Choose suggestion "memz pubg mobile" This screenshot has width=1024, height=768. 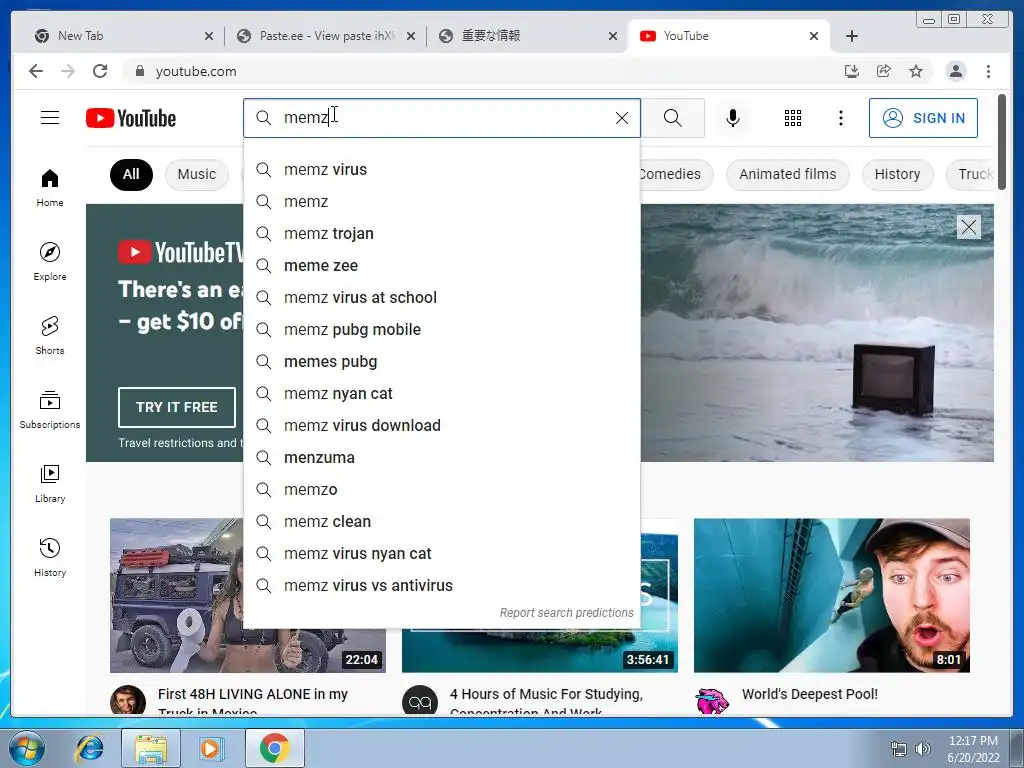coord(442,330)
